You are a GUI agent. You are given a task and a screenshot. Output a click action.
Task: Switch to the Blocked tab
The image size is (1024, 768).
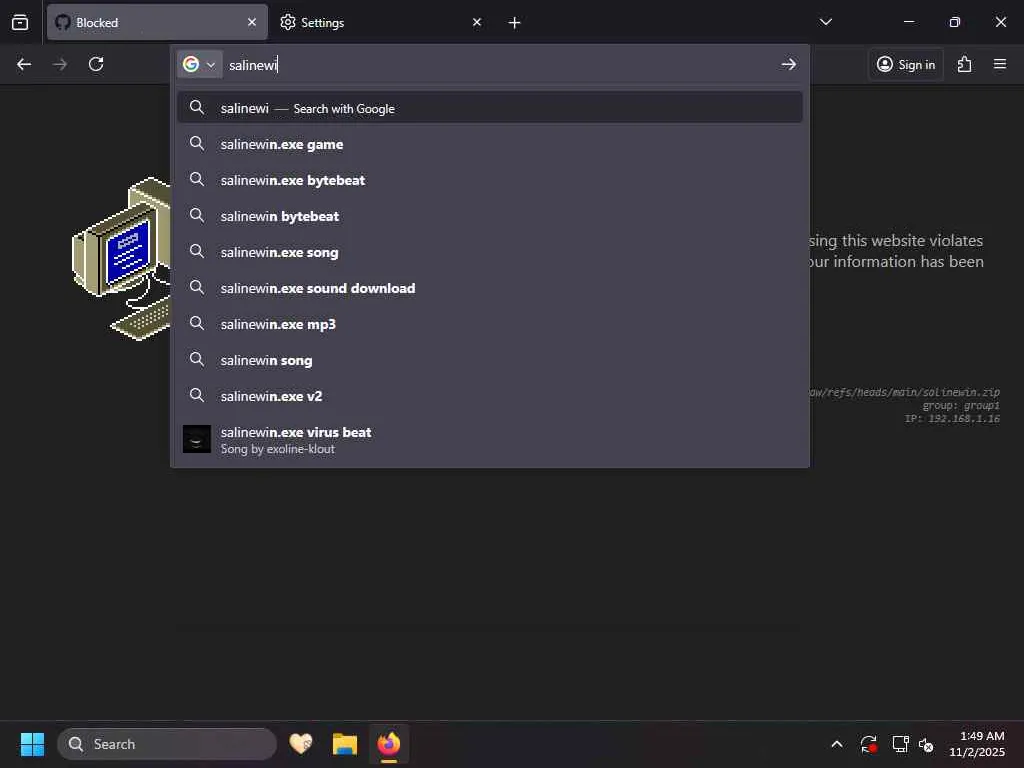point(157,22)
